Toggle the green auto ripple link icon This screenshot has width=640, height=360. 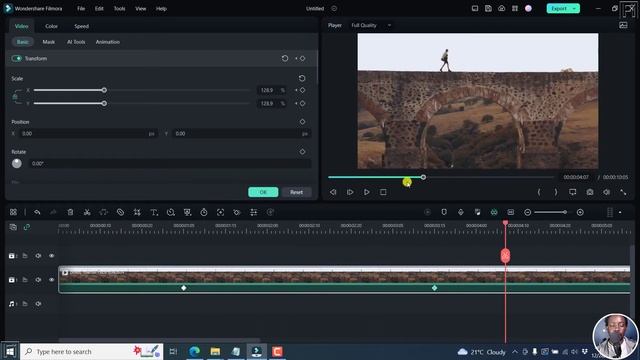point(27,227)
